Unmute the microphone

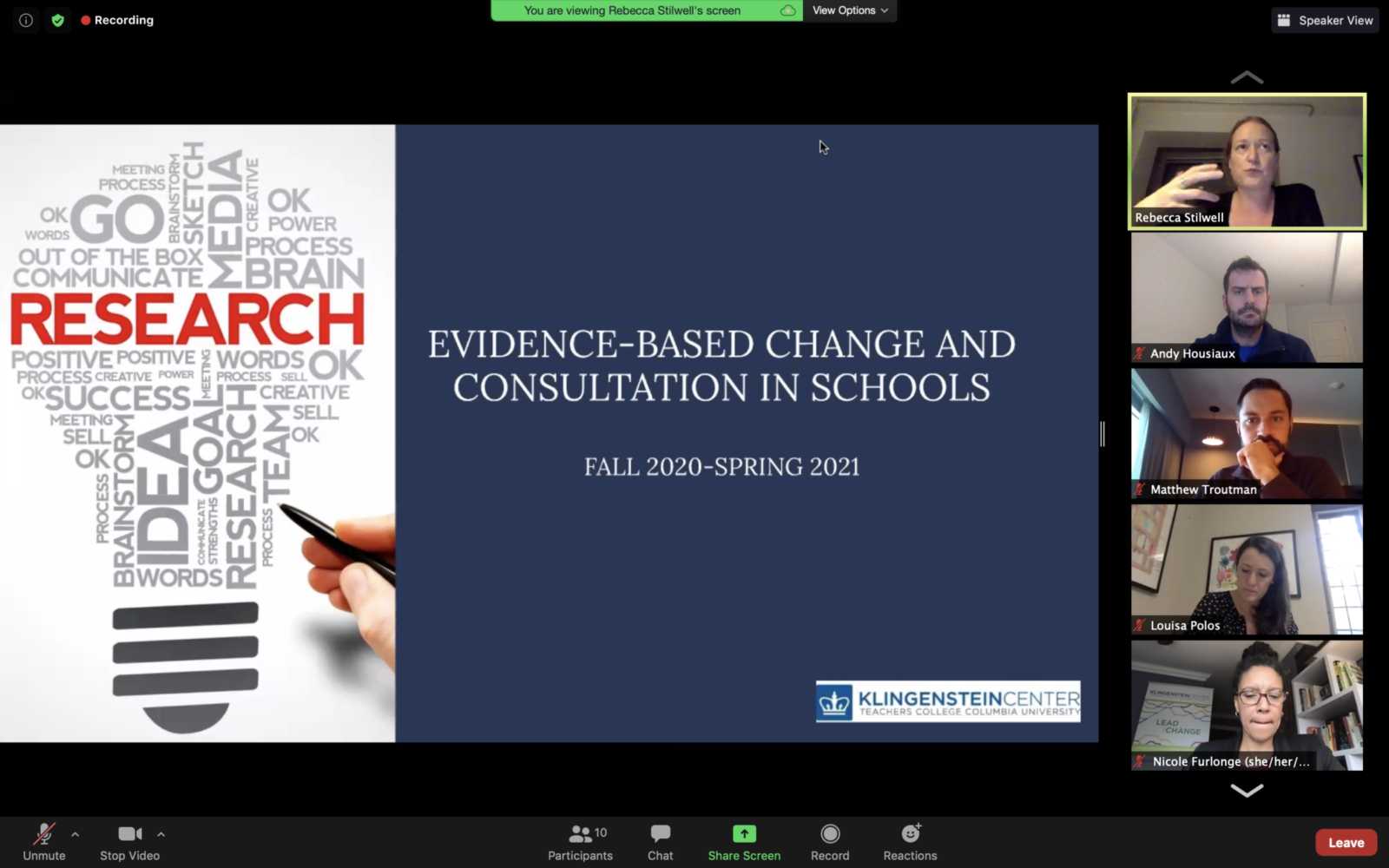click(x=43, y=842)
